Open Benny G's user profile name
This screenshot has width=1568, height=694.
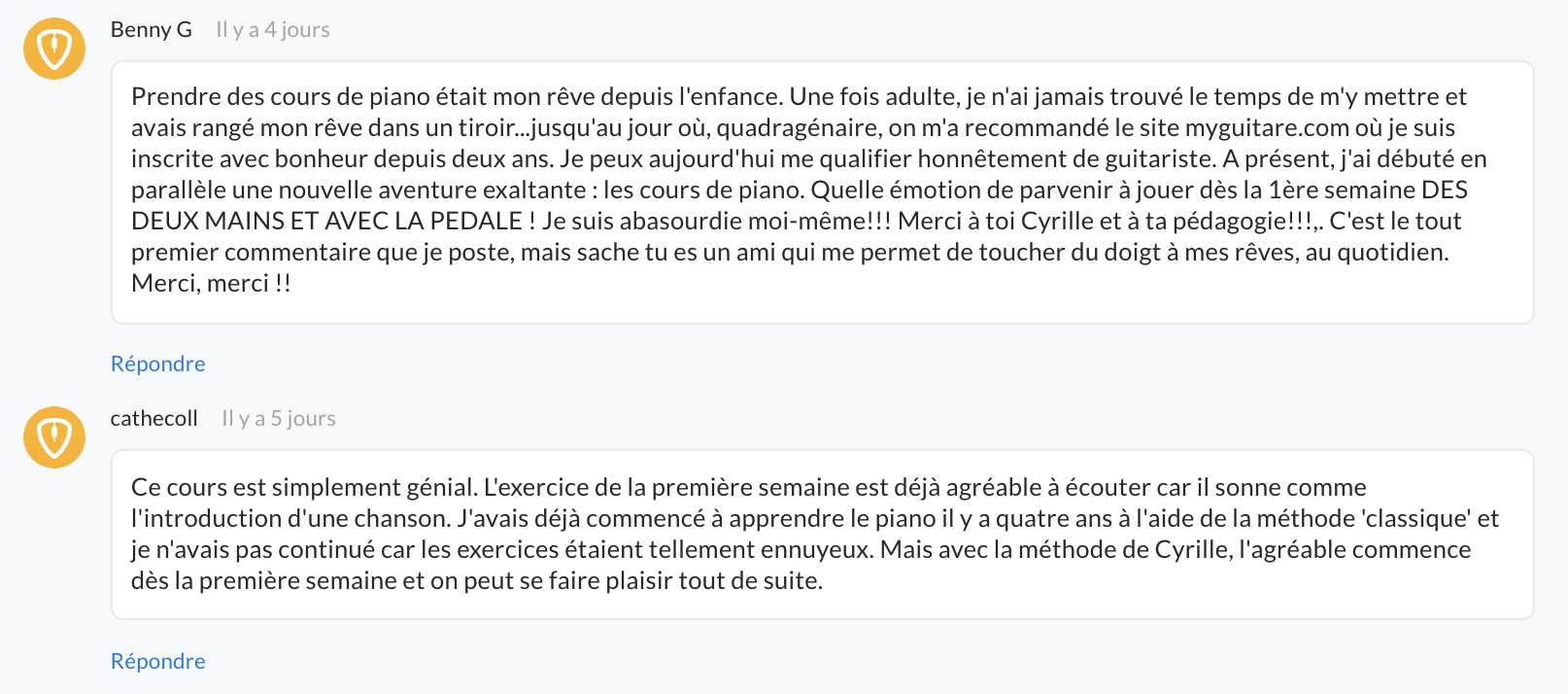point(152,30)
